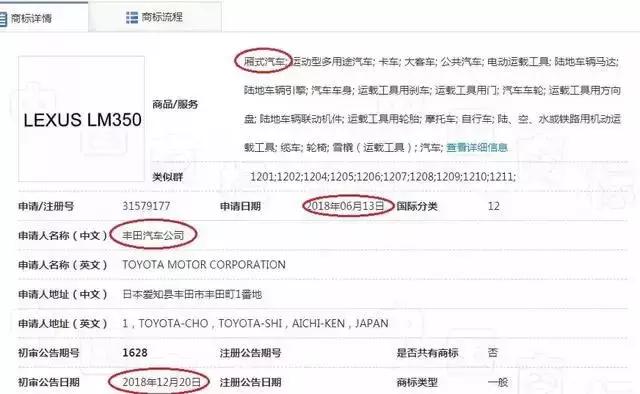Click the 申请人地址（中文） label
Viewport: 640px width, 394px height.
pyautogui.click(x=62, y=294)
